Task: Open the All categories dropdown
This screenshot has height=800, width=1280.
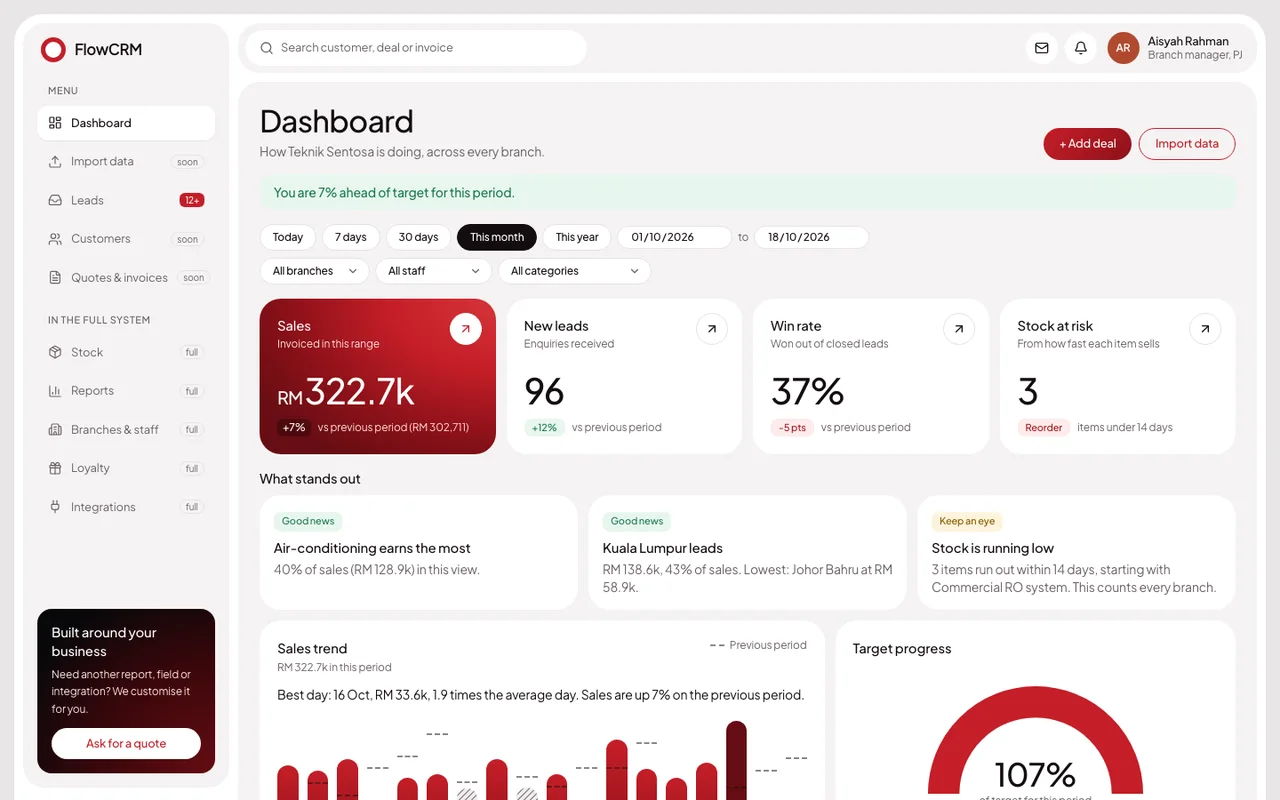Action: (575, 271)
